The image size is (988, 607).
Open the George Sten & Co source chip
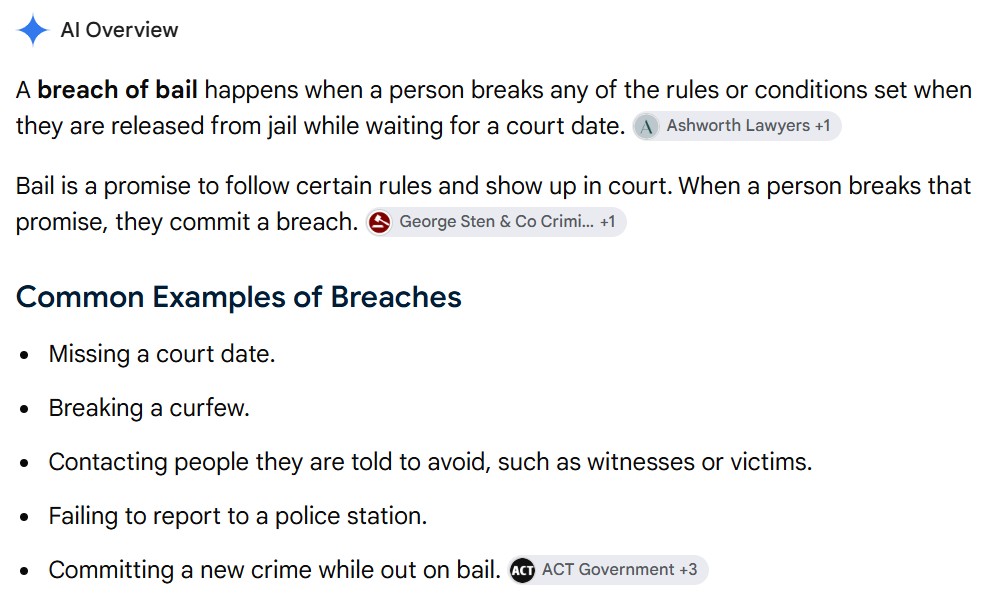tap(496, 222)
